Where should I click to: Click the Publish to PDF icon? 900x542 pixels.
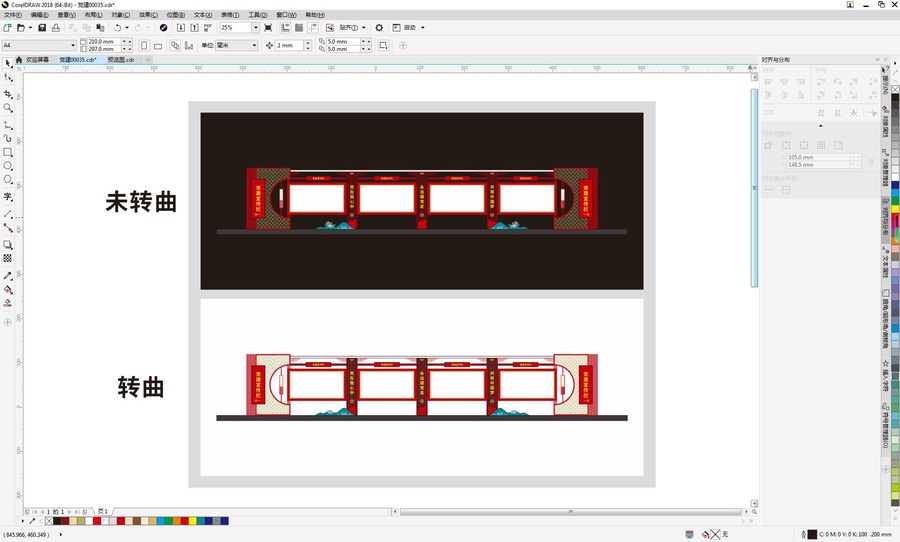(x=208, y=28)
